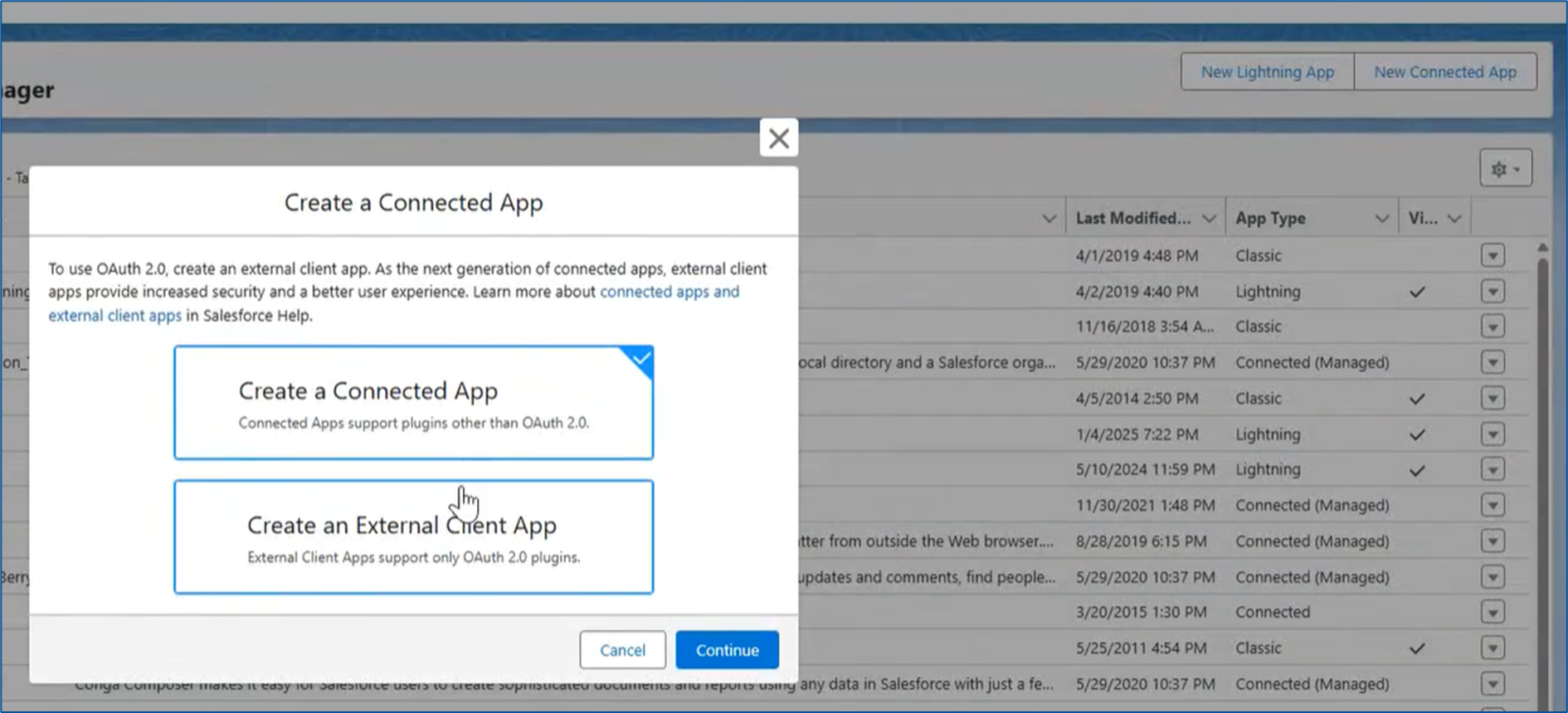Click the list vertical scrollbar

click(x=1542, y=481)
